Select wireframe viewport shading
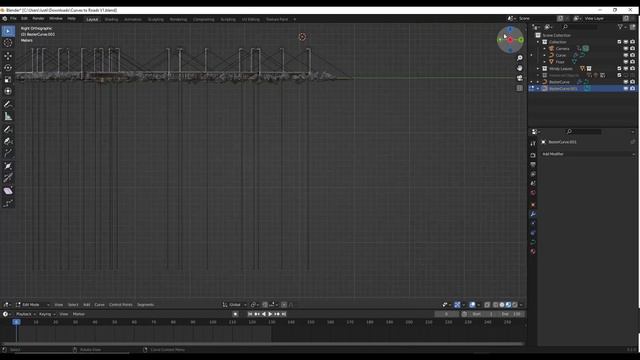This screenshot has width=640, height=360. (x=496, y=305)
